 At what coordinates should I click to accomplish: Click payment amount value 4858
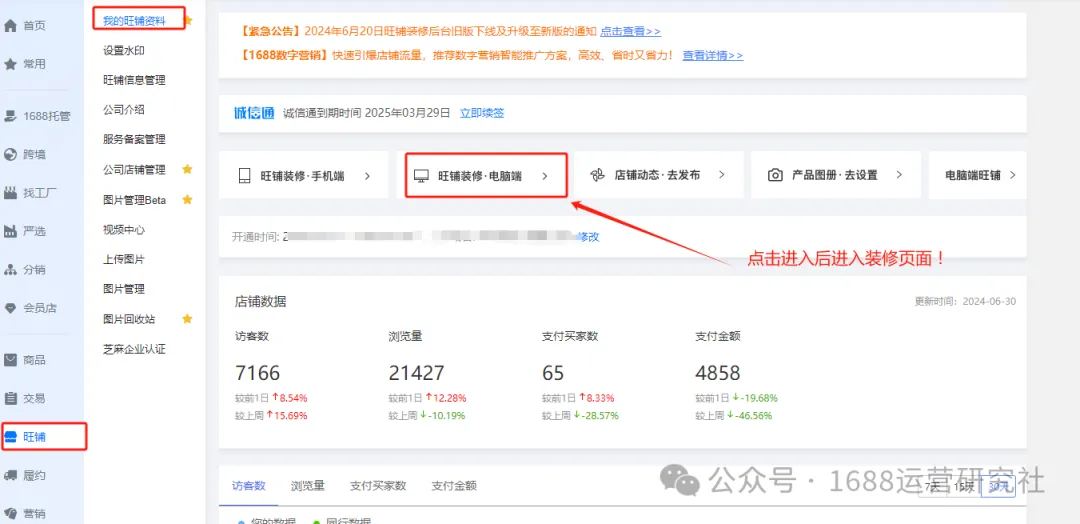click(x=718, y=373)
